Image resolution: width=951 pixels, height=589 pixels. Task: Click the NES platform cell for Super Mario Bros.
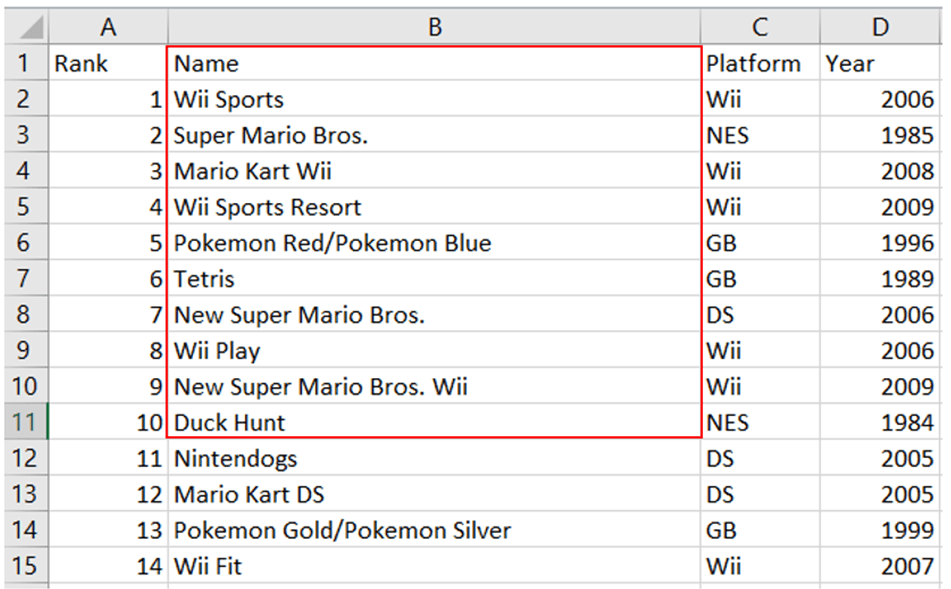click(760, 135)
